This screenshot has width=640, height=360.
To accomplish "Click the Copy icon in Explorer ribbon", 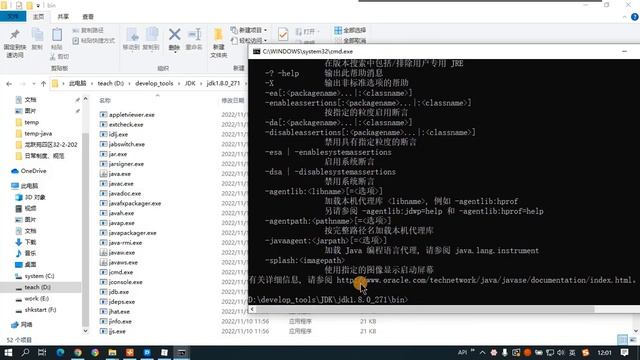I will (x=37, y=39).
